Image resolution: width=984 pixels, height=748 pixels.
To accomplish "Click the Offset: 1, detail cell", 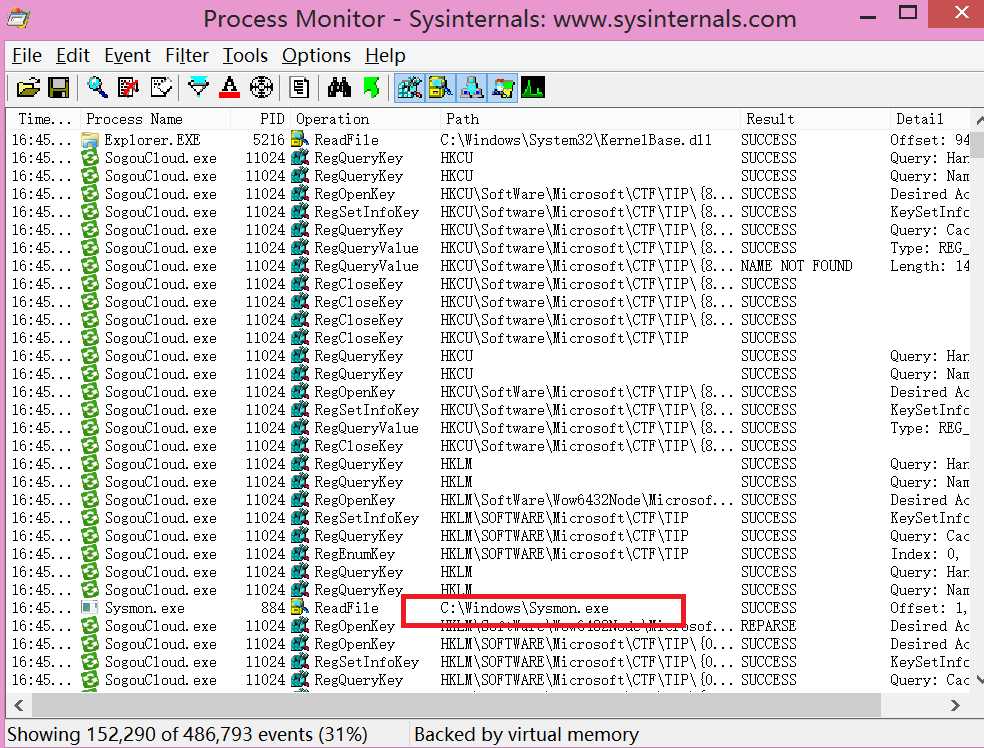I will coord(928,608).
